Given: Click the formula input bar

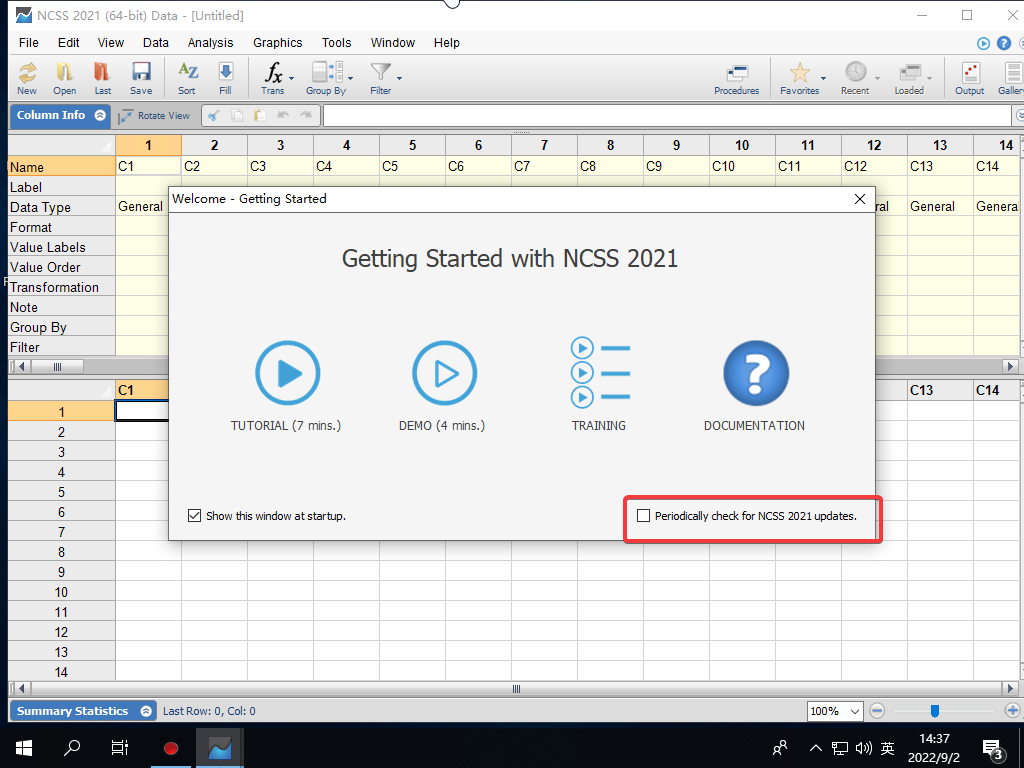Looking at the screenshot, I should [x=667, y=116].
